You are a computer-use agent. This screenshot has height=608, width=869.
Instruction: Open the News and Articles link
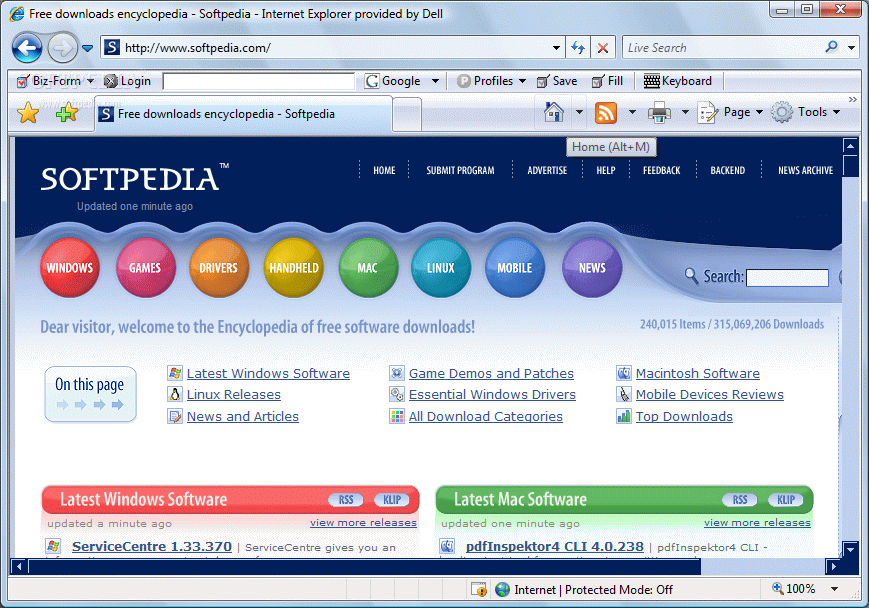[x=243, y=416]
